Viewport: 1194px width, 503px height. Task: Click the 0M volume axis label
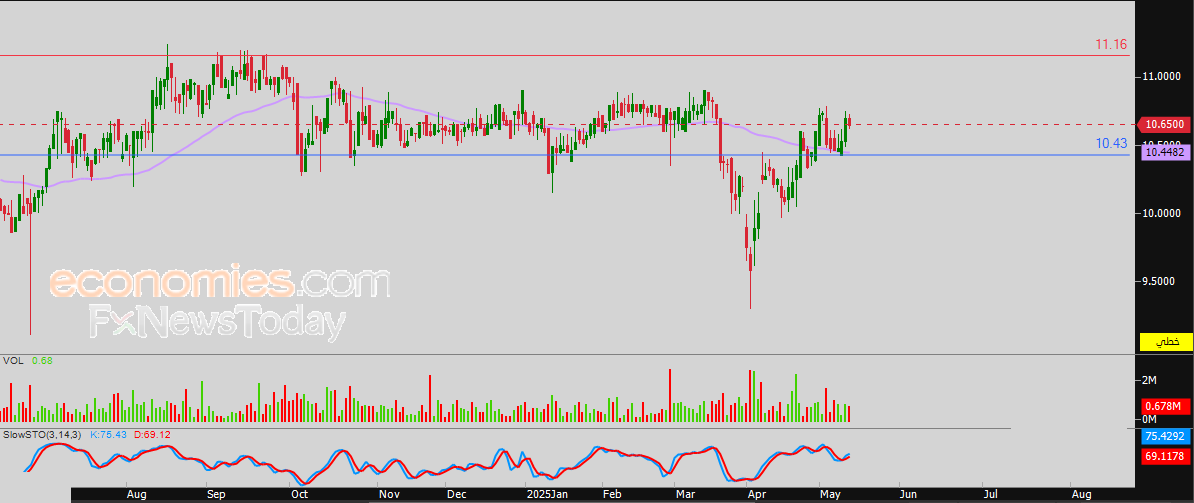click(x=1149, y=419)
